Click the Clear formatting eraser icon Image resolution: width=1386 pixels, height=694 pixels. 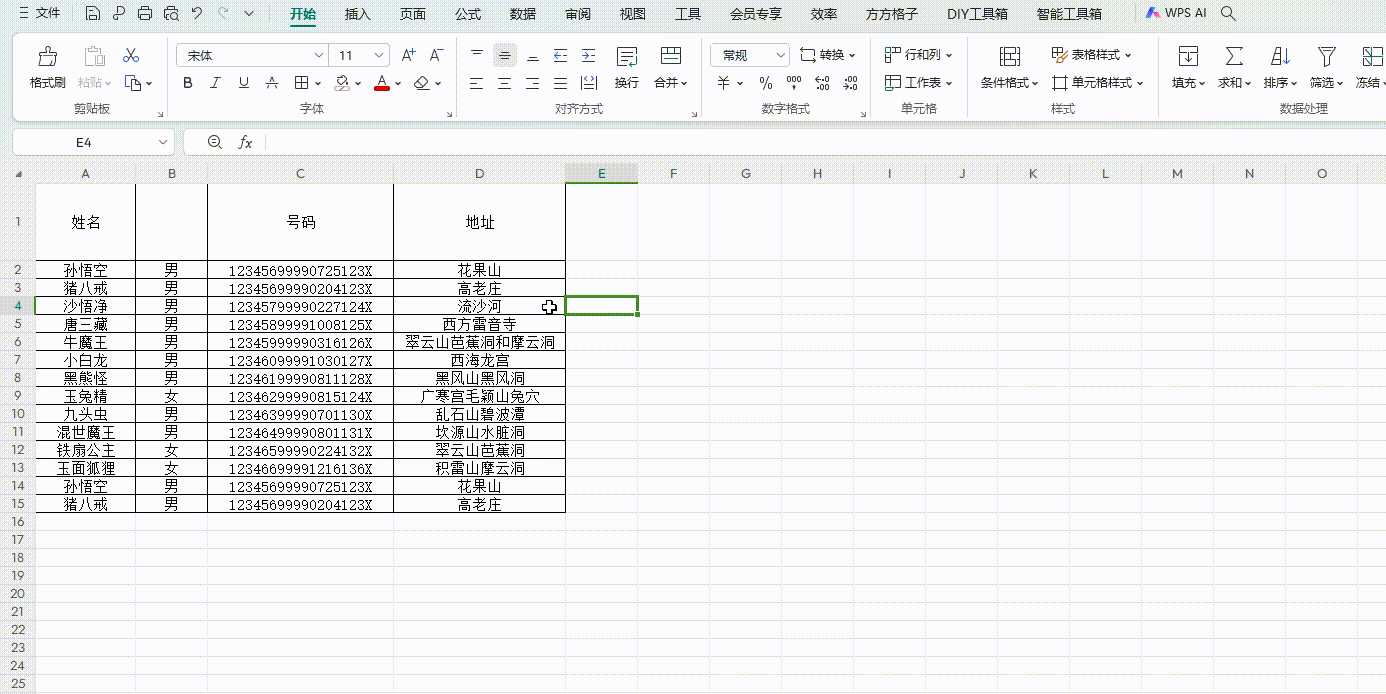[422, 83]
